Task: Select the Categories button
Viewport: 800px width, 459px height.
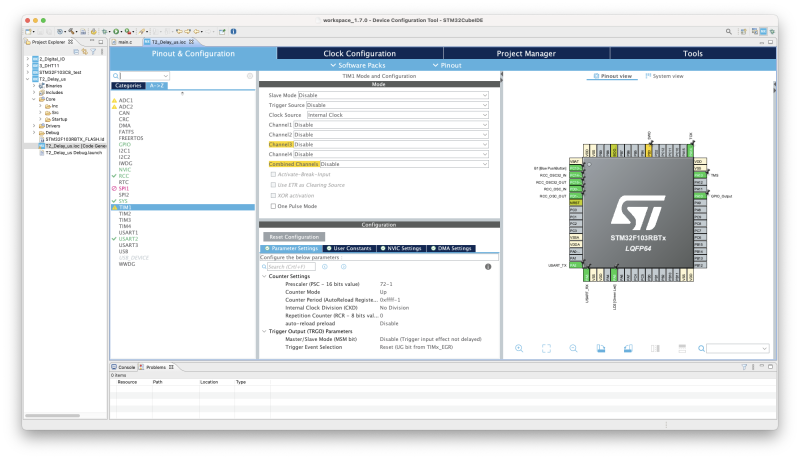Action: (x=128, y=86)
